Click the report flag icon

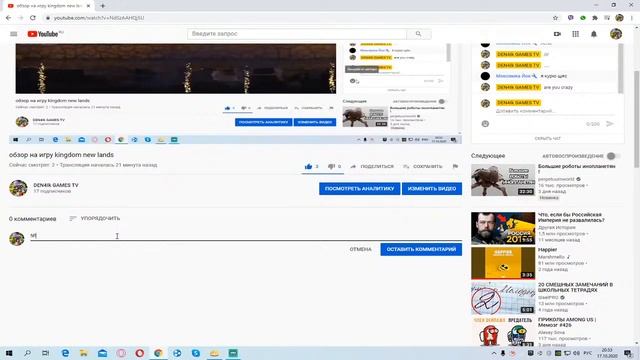point(455,166)
